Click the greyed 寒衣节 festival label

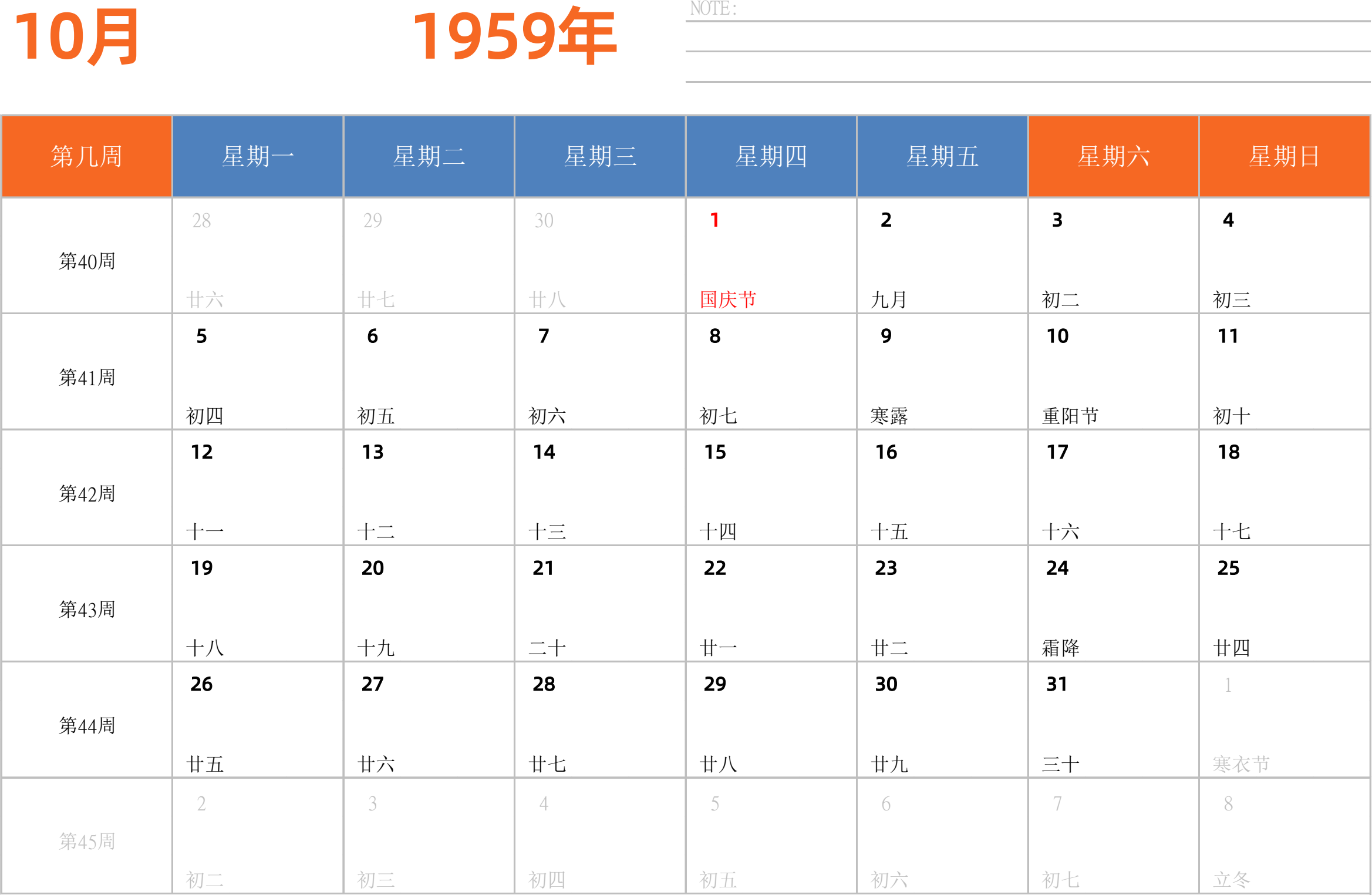click(x=1241, y=764)
